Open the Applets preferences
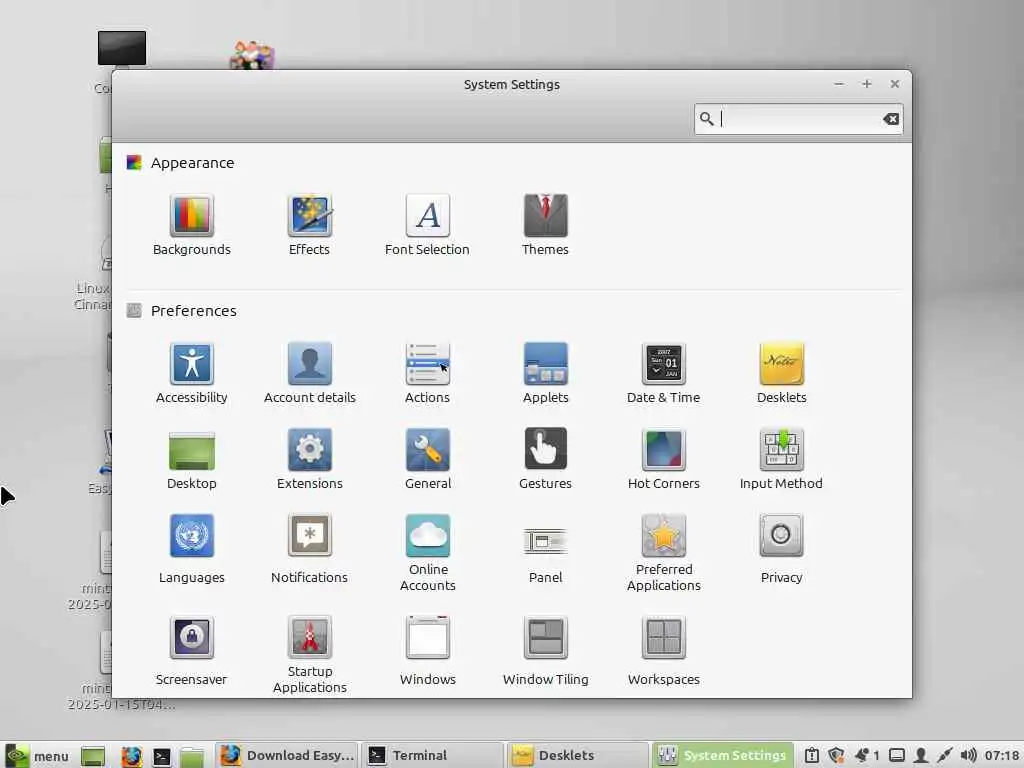The width and height of the screenshot is (1024, 768). [545, 373]
